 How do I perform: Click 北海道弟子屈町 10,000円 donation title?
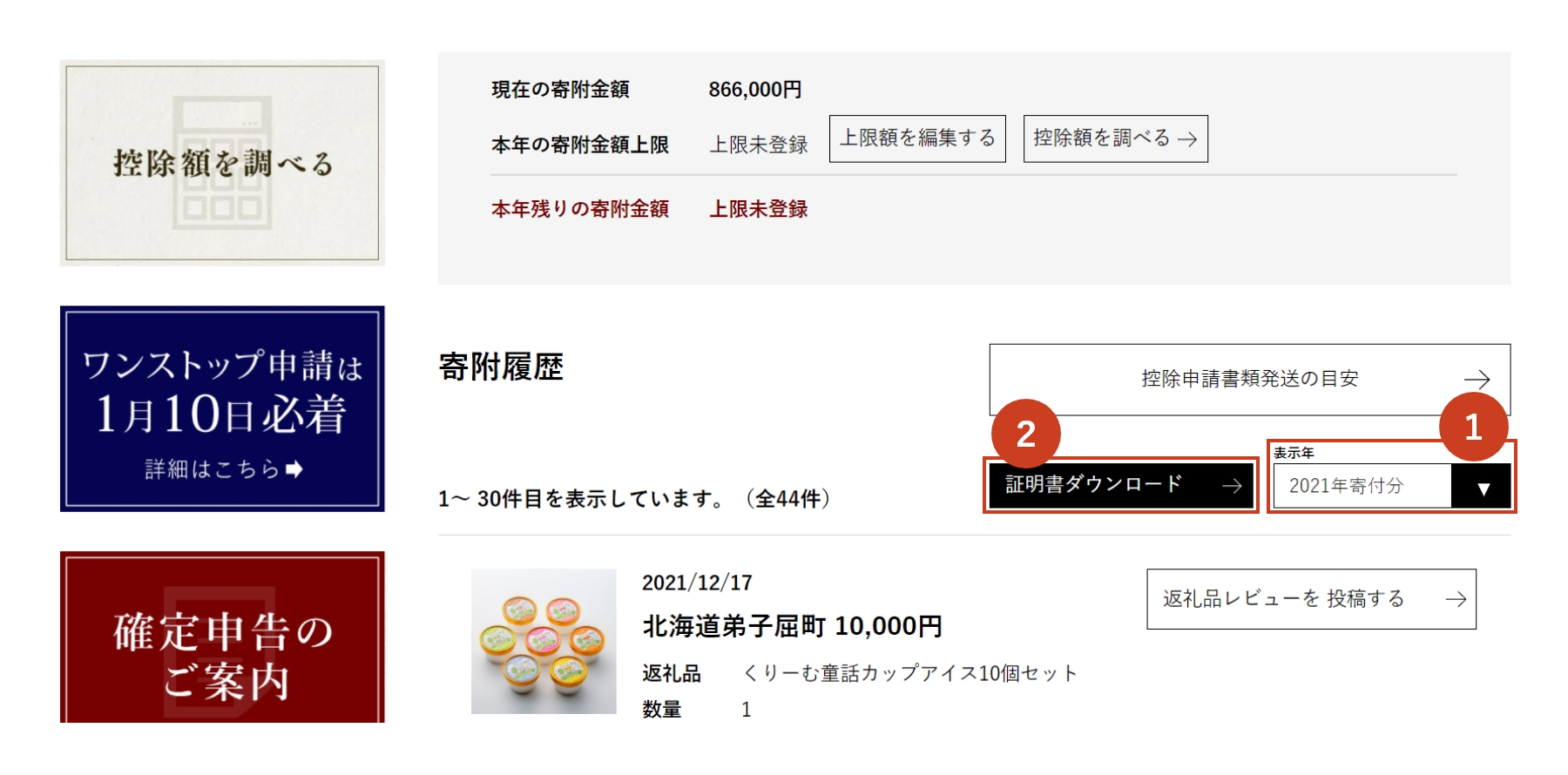tap(792, 626)
